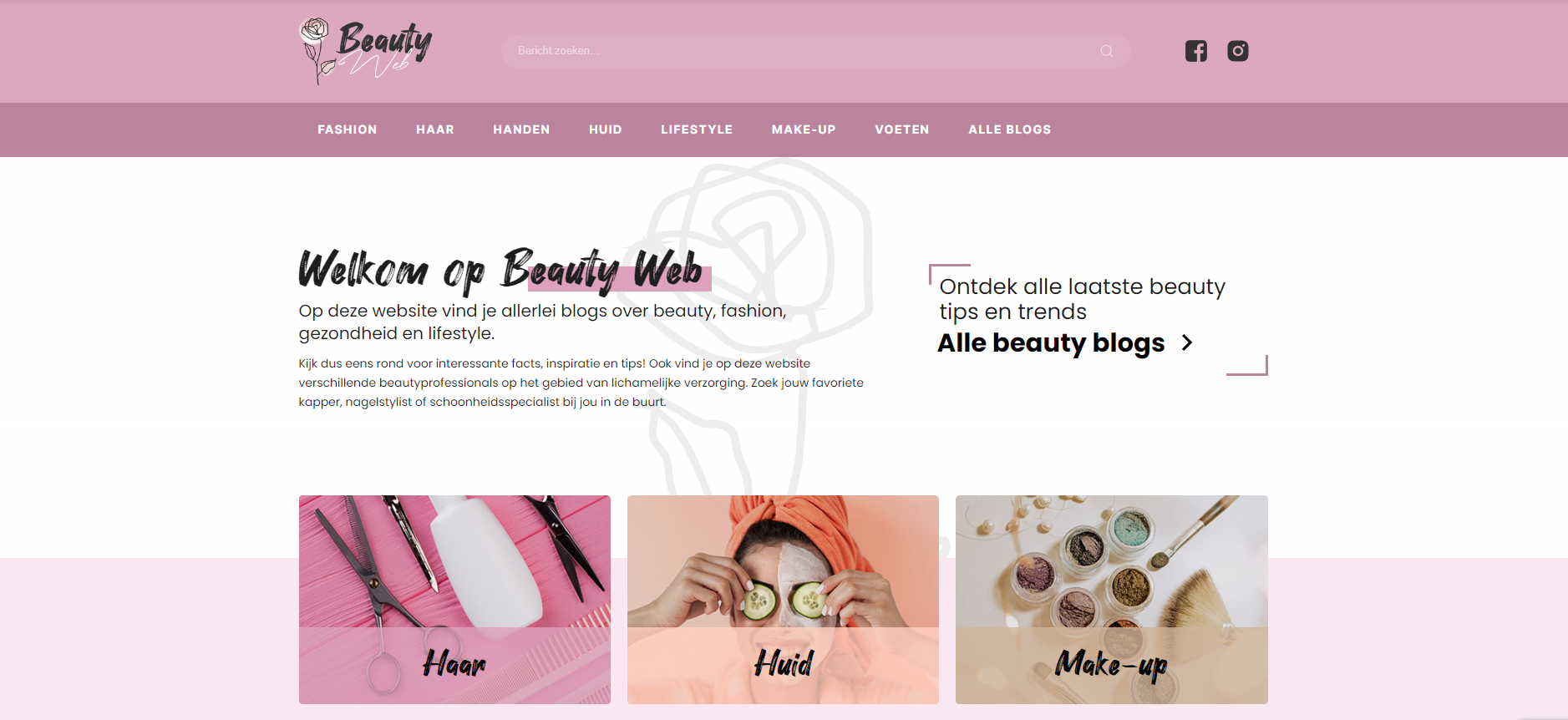Click the Make-up card title
The width and height of the screenshot is (1568, 720).
point(1111,665)
